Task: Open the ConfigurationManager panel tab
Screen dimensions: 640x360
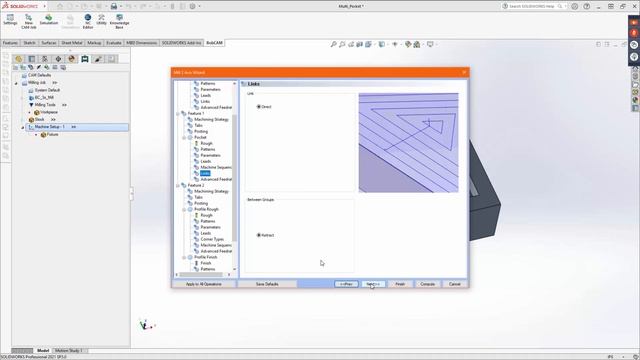Action: click(45, 59)
